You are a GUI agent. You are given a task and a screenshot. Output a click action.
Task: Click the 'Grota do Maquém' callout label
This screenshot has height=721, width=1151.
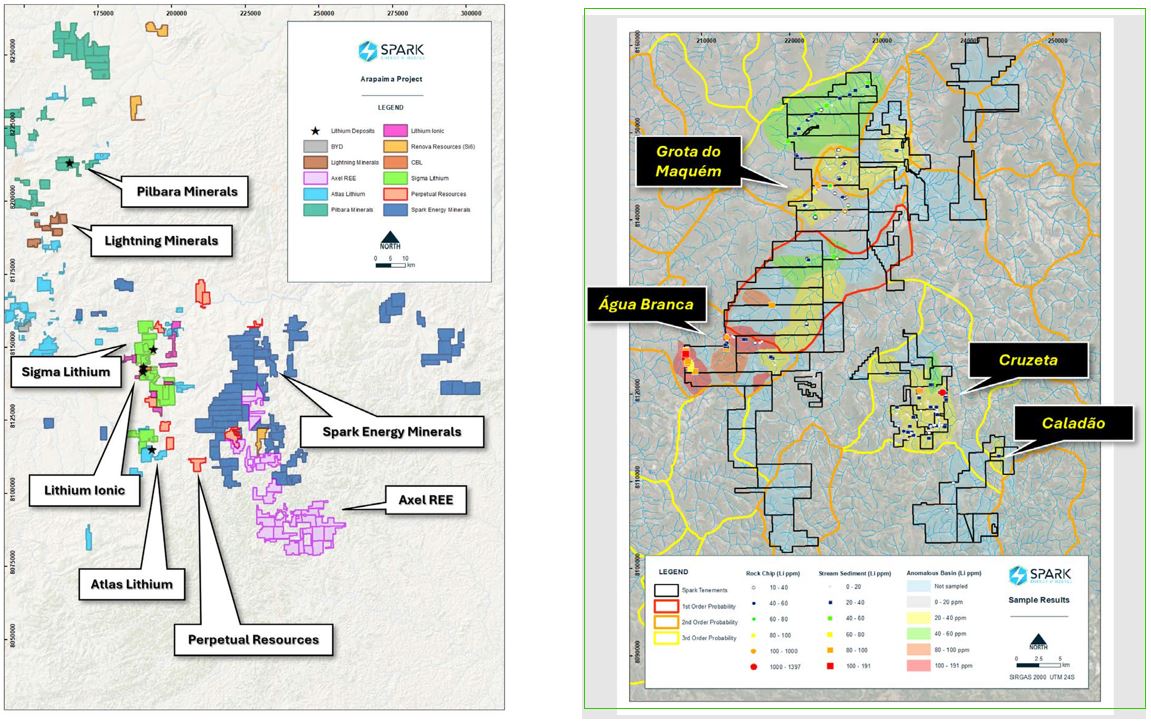(x=689, y=162)
